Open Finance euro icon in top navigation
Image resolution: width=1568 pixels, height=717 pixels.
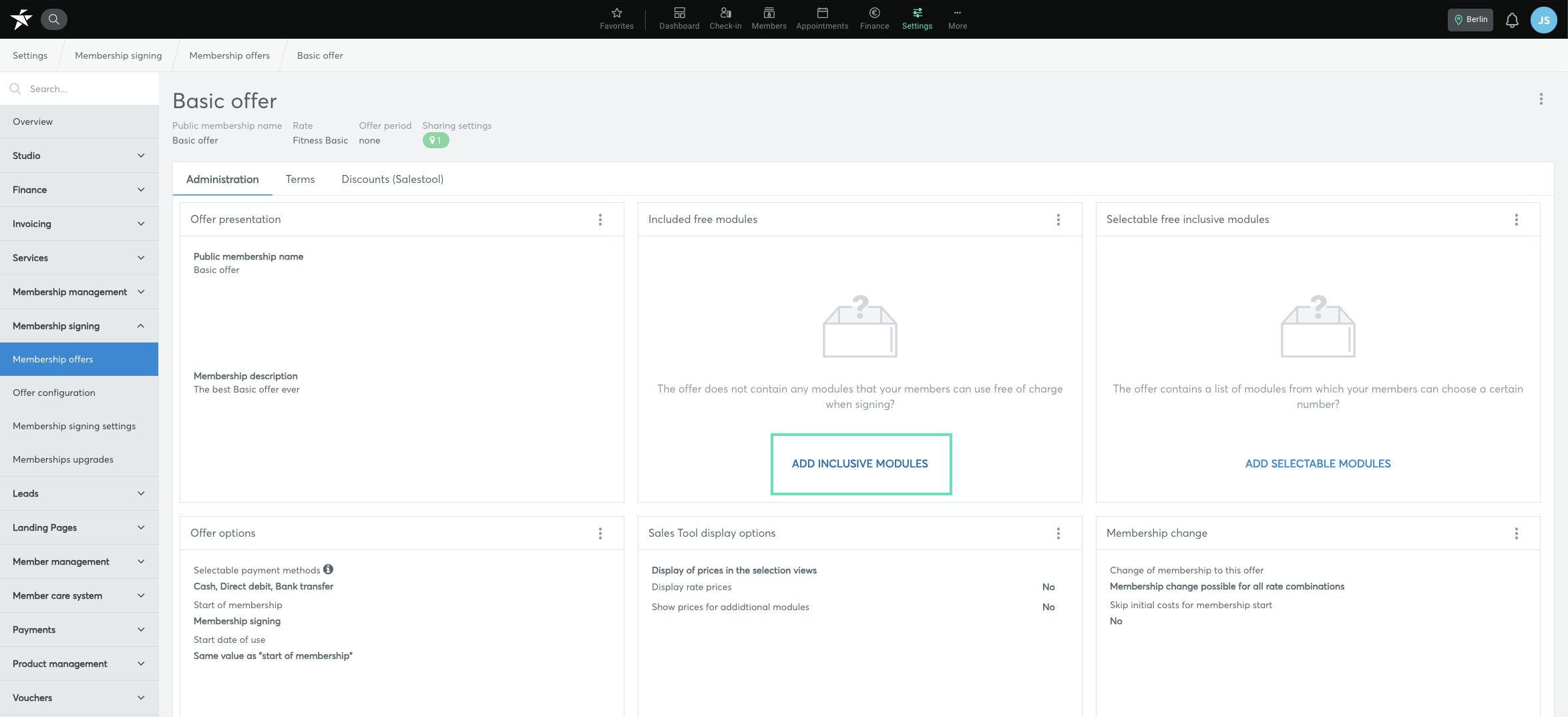tap(874, 19)
